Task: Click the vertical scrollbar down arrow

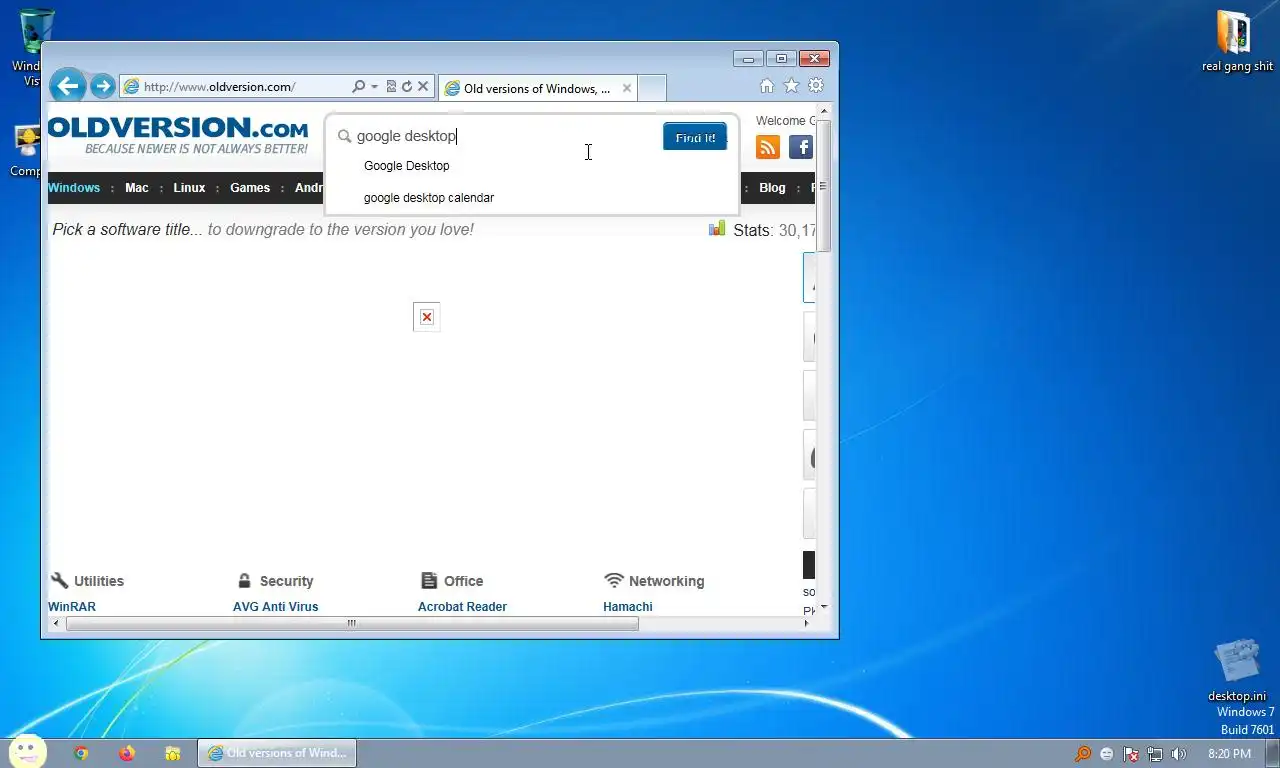Action: (x=824, y=607)
